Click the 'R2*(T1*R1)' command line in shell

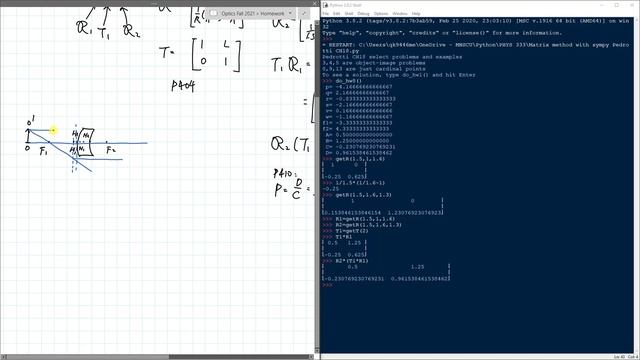pos(352,261)
